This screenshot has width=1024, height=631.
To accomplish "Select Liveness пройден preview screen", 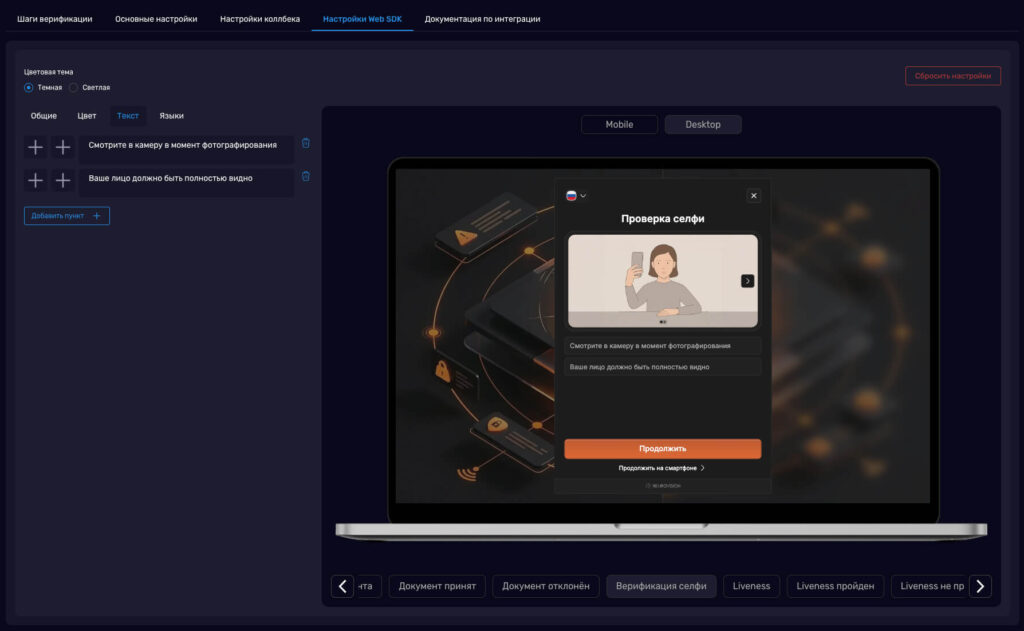I will point(835,586).
